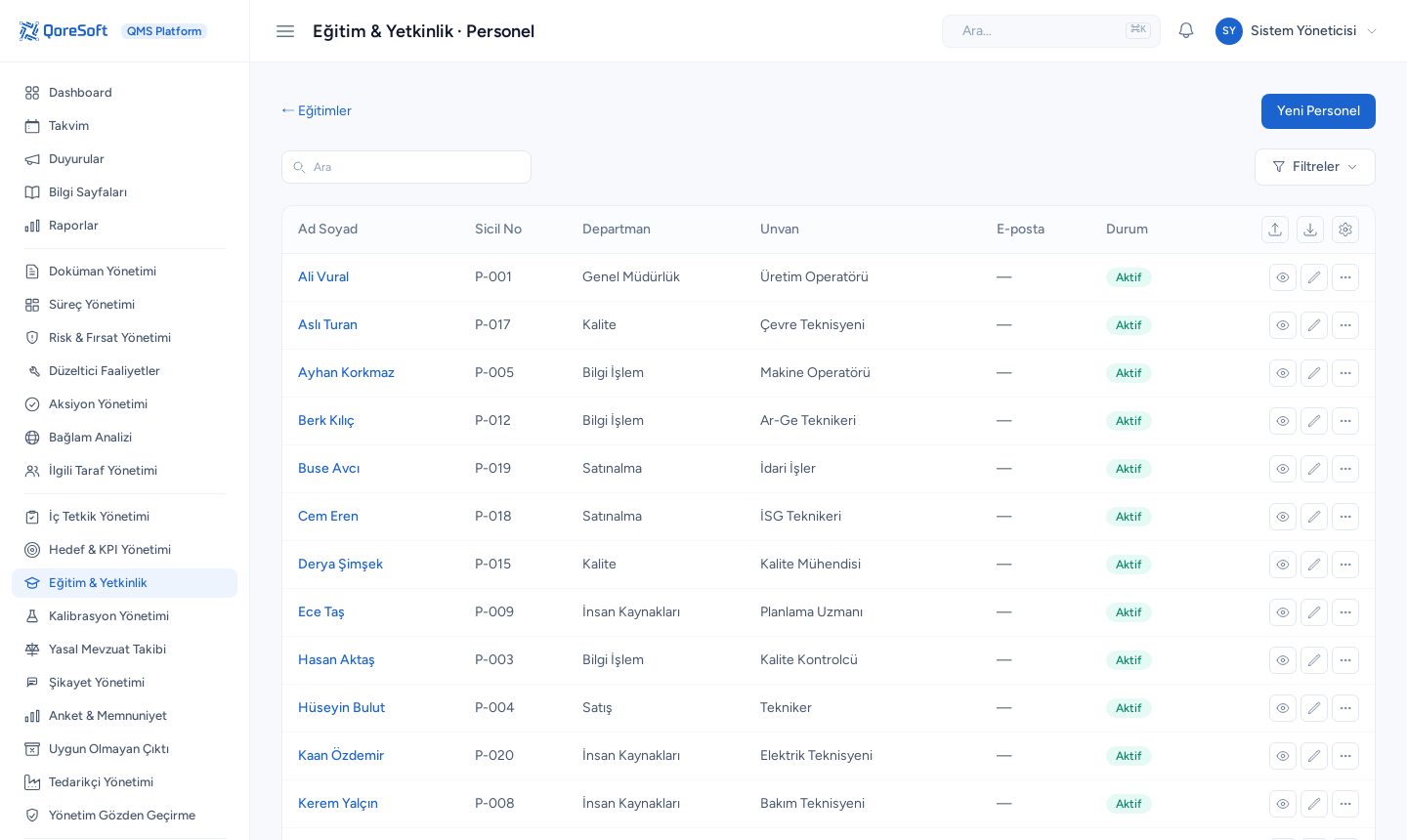View Ali Vural with eye icon

(x=1283, y=277)
